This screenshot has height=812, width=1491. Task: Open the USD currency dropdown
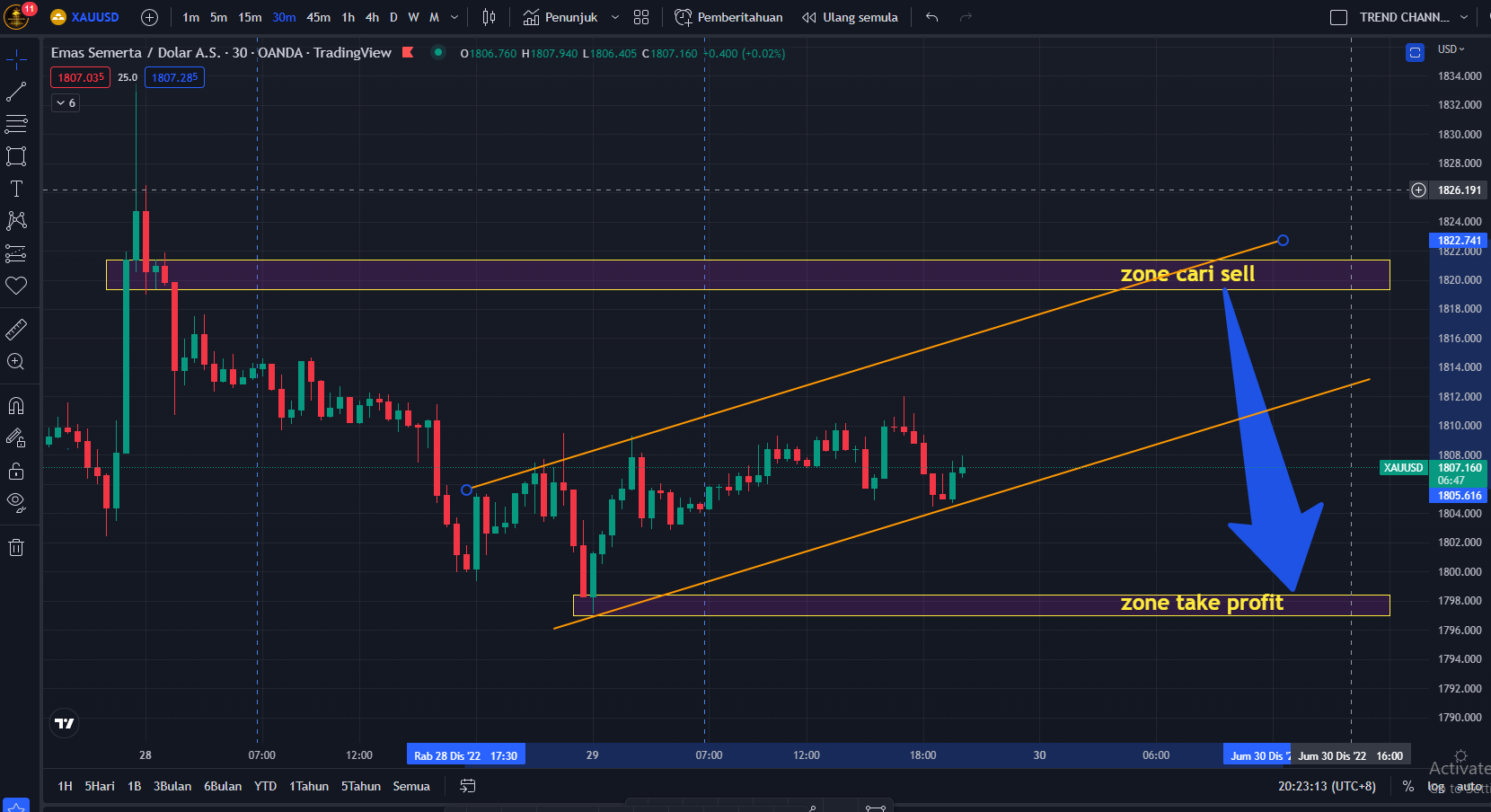tap(1451, 49)
